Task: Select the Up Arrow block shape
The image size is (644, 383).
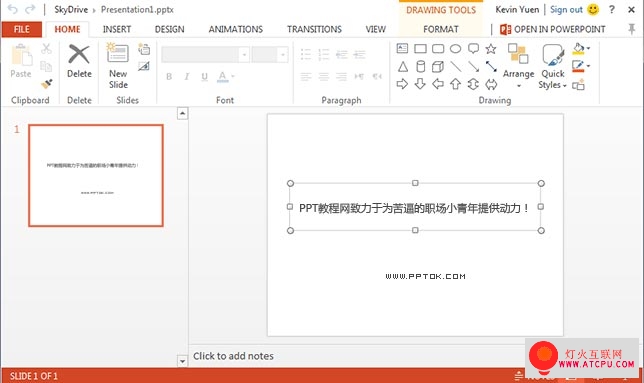Action: tap(455, 84)
